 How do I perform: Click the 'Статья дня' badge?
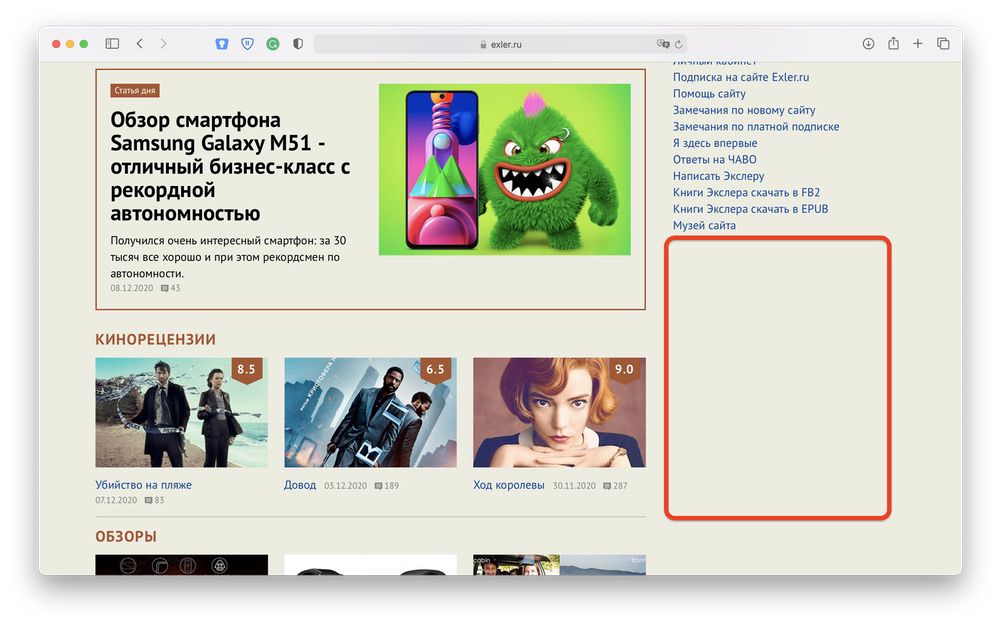(135, 91)
